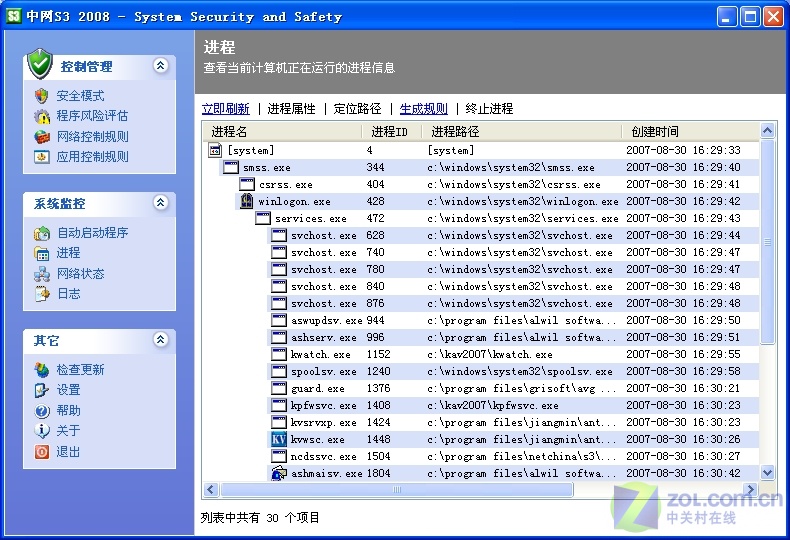Sort by 进程ID column header
The width and height of the screenshot is (790, 540).
pyautogui.click(x=391, y=132)
